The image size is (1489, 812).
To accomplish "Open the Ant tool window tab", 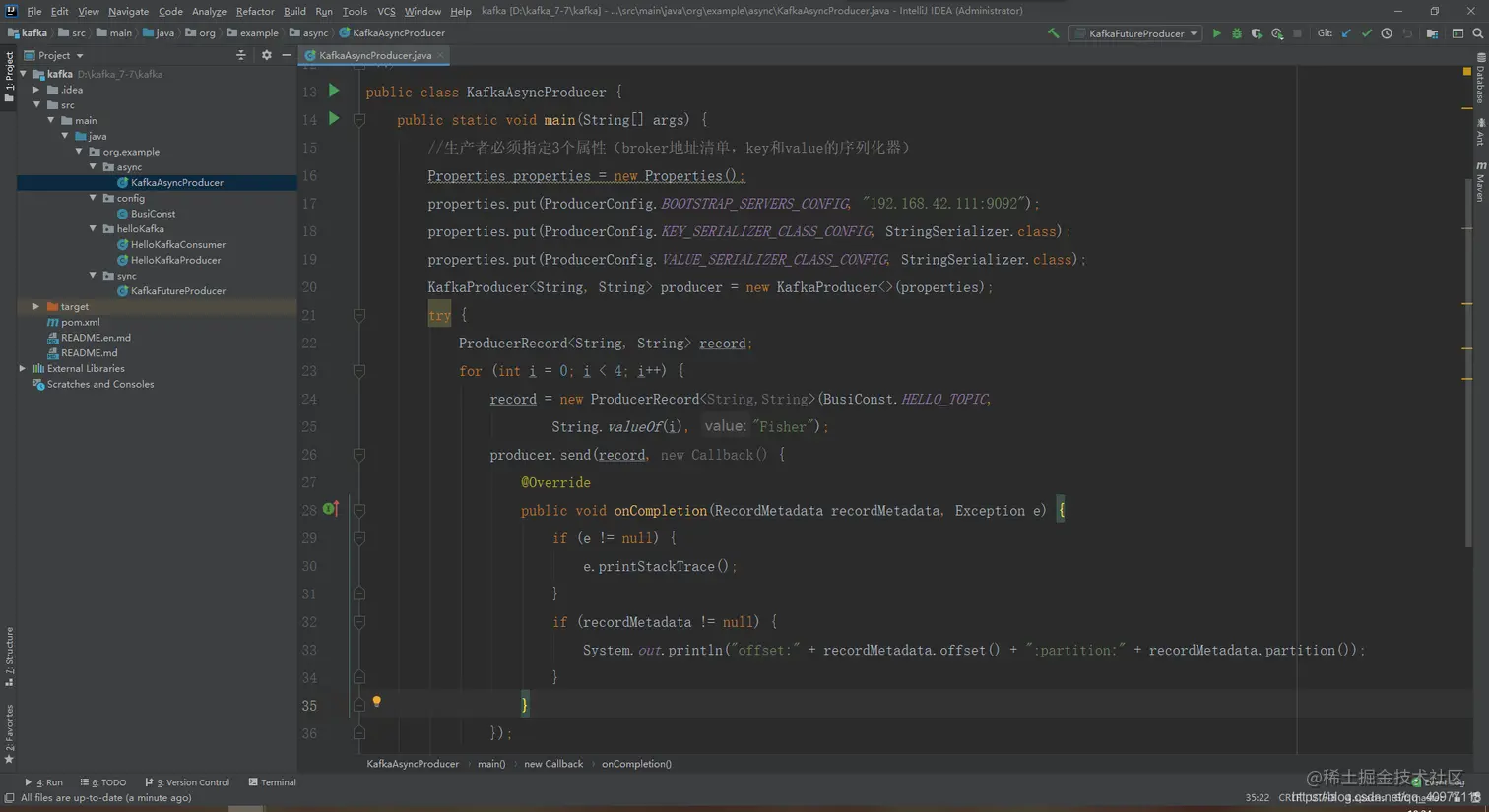I will coord(1480,134).
